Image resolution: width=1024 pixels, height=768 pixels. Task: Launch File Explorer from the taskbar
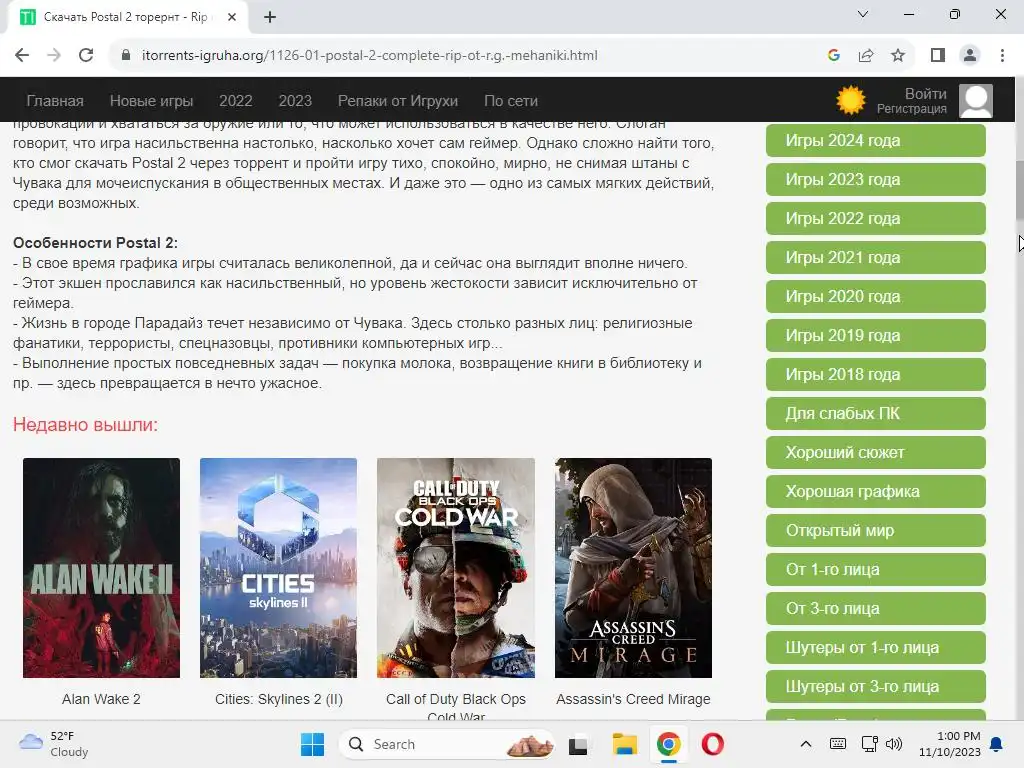(624, 744)
